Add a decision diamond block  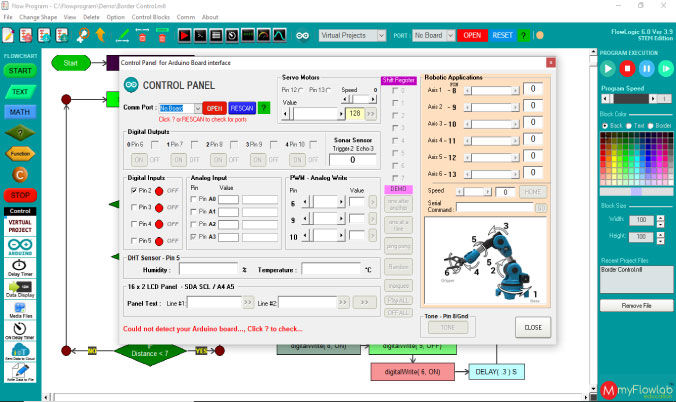[x=20, y=133]
